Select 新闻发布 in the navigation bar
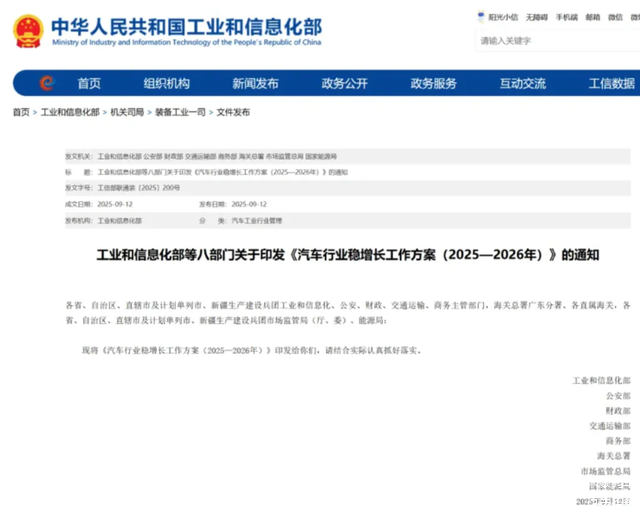Image resolution: width=640 pixels, height=513 pixels. coord(255,83)
